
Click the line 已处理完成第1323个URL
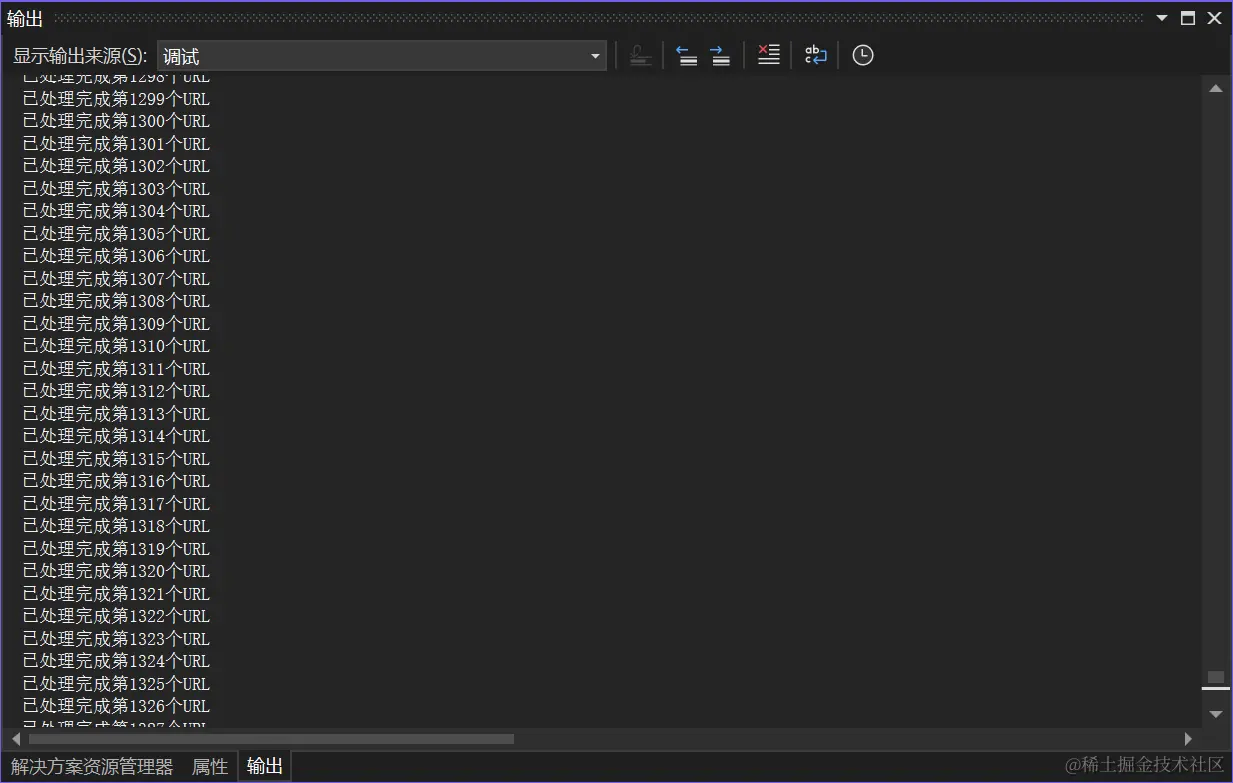pos(116,639)
